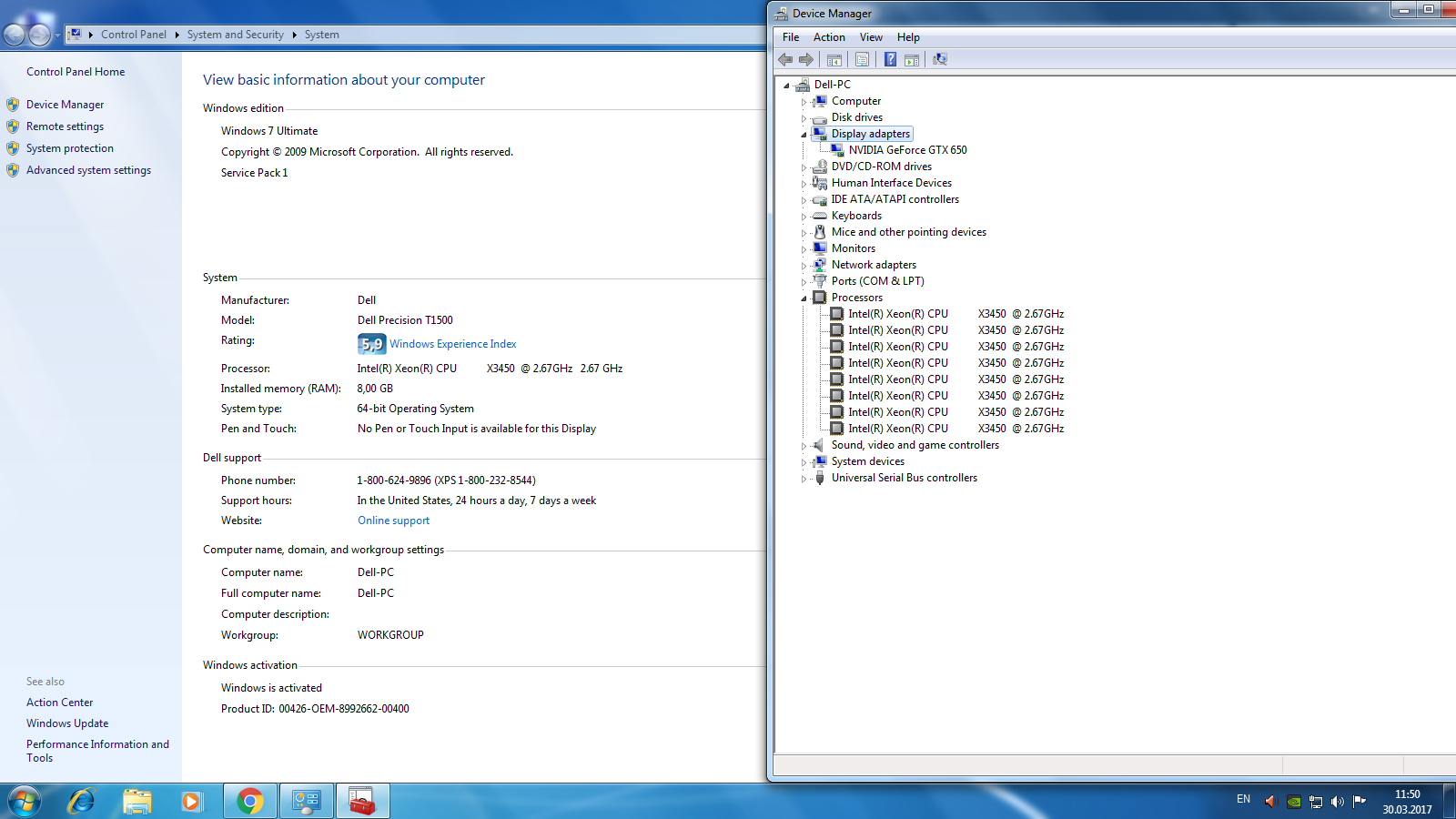Screen dimensions: 1456x819
Task: Open Control Panel Home link
Action: click(x=76, y=72)
